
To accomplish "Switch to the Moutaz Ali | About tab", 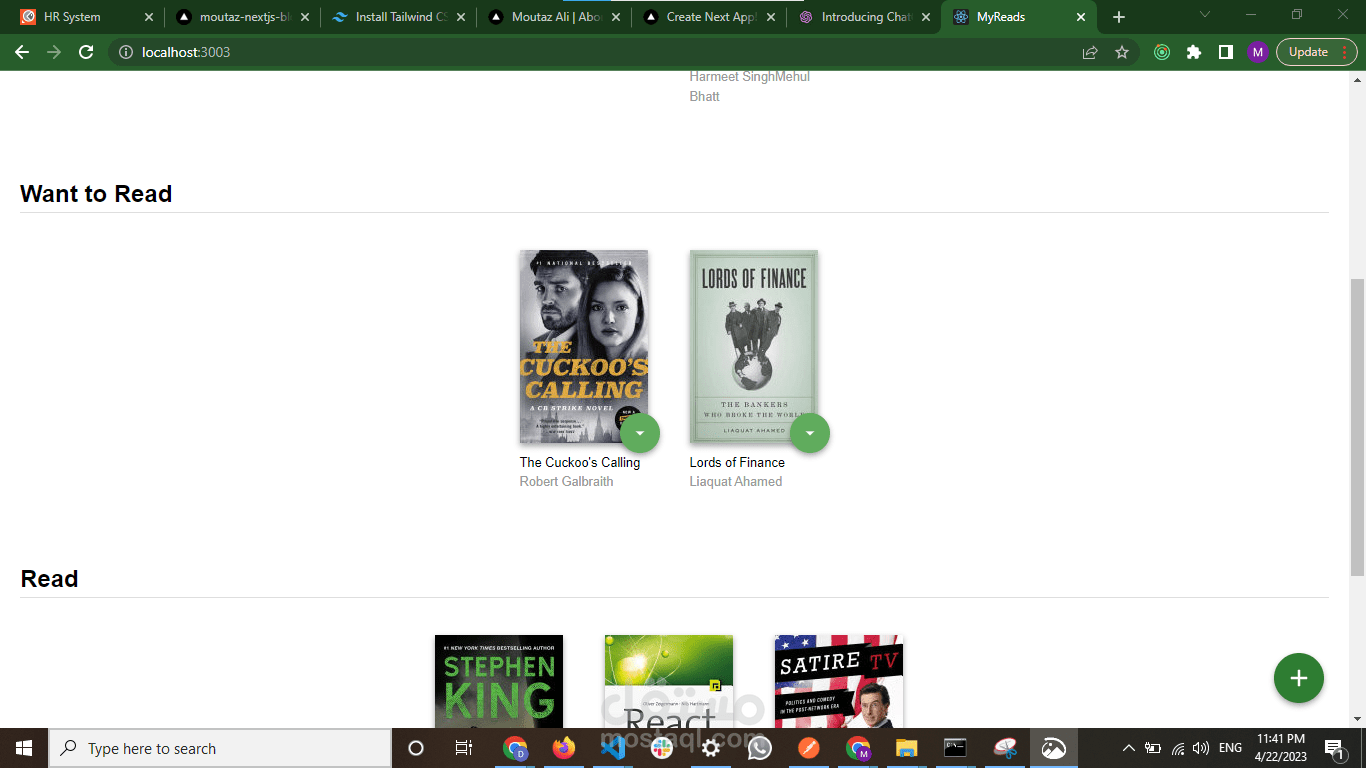I will [556, 17].
